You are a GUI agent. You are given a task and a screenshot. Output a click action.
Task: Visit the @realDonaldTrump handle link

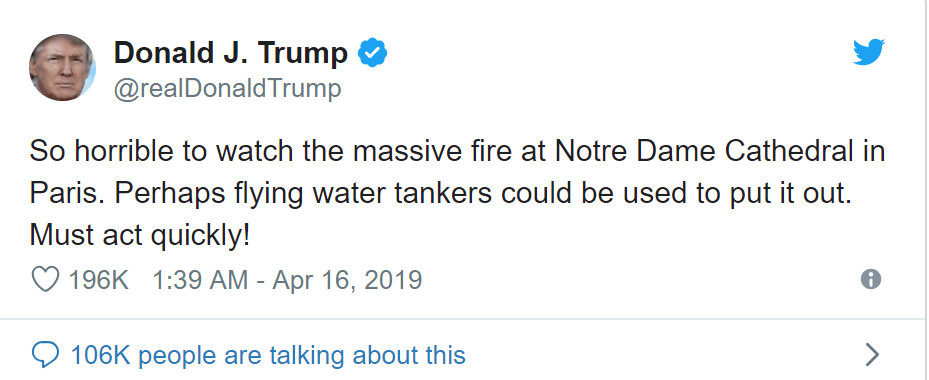(x=228, y=89)
